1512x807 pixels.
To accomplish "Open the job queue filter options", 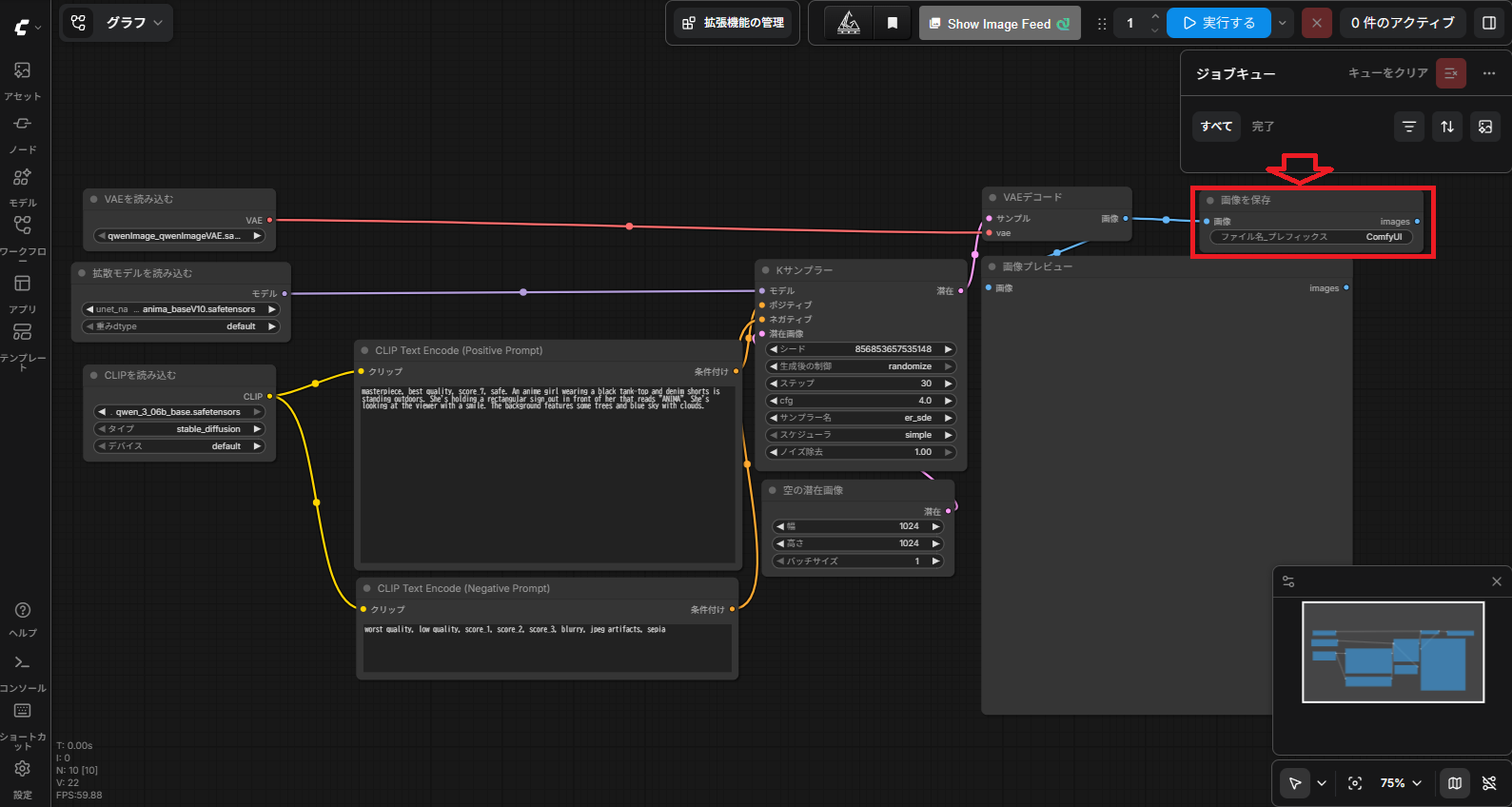I will pos(1409,127).
